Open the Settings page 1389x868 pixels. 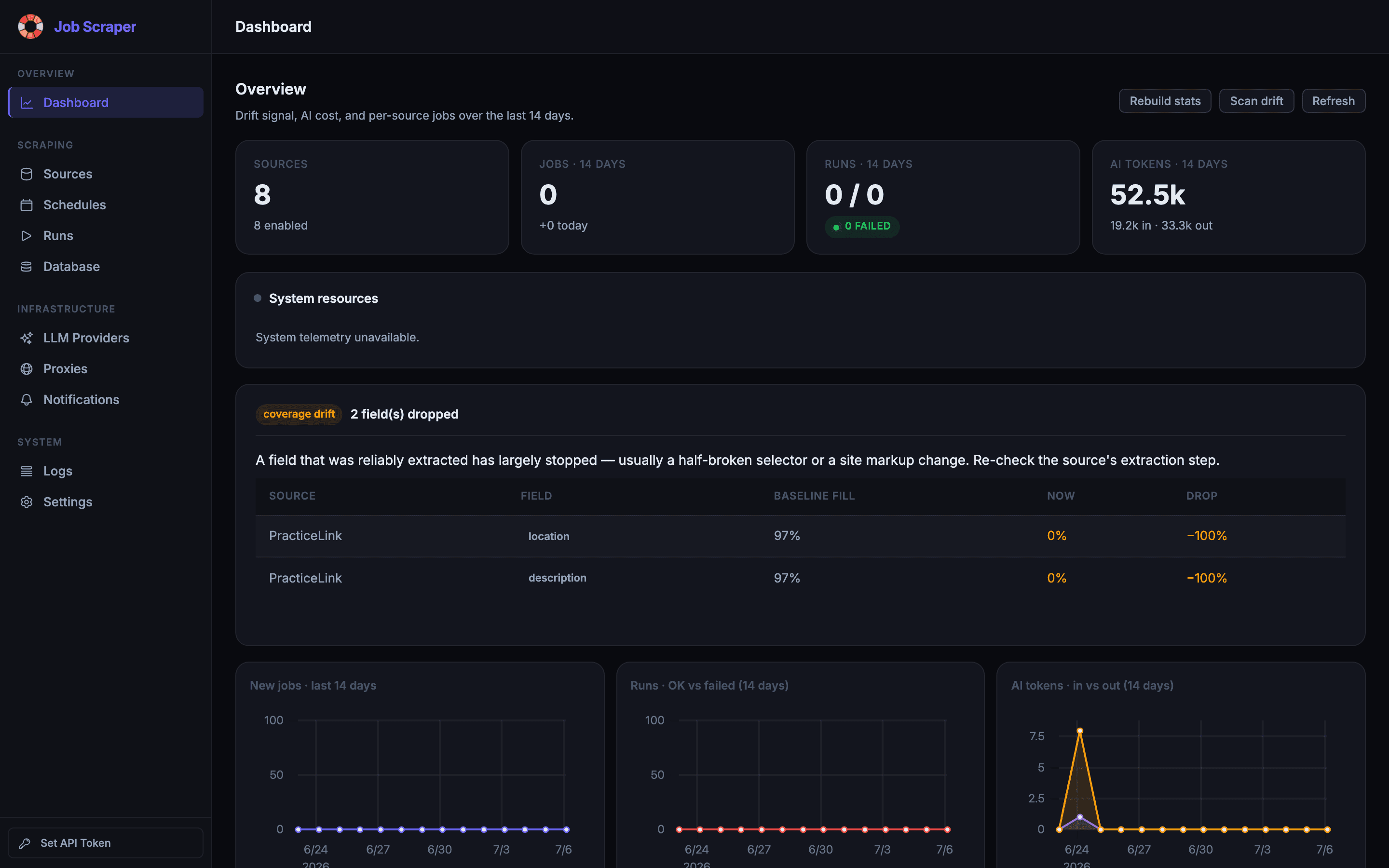click(x=106, y=502)
